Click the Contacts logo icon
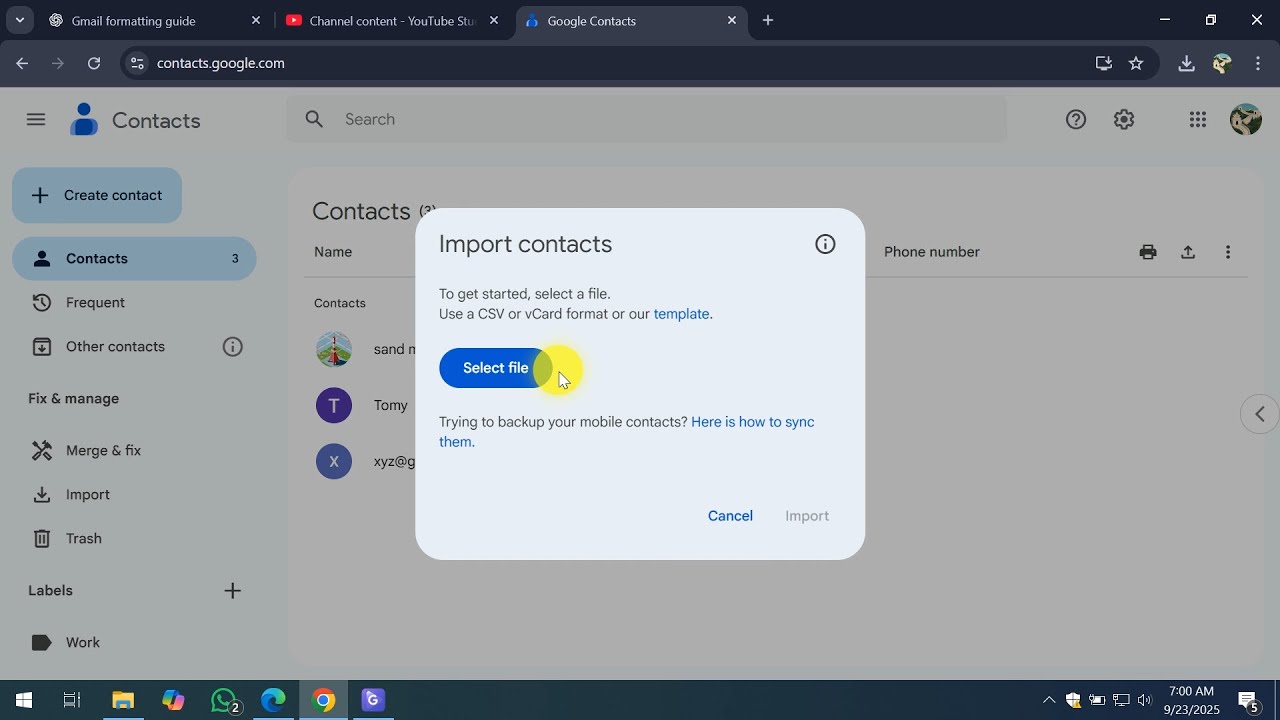Viewport: 1280px width, 720px height. [85, 120]
